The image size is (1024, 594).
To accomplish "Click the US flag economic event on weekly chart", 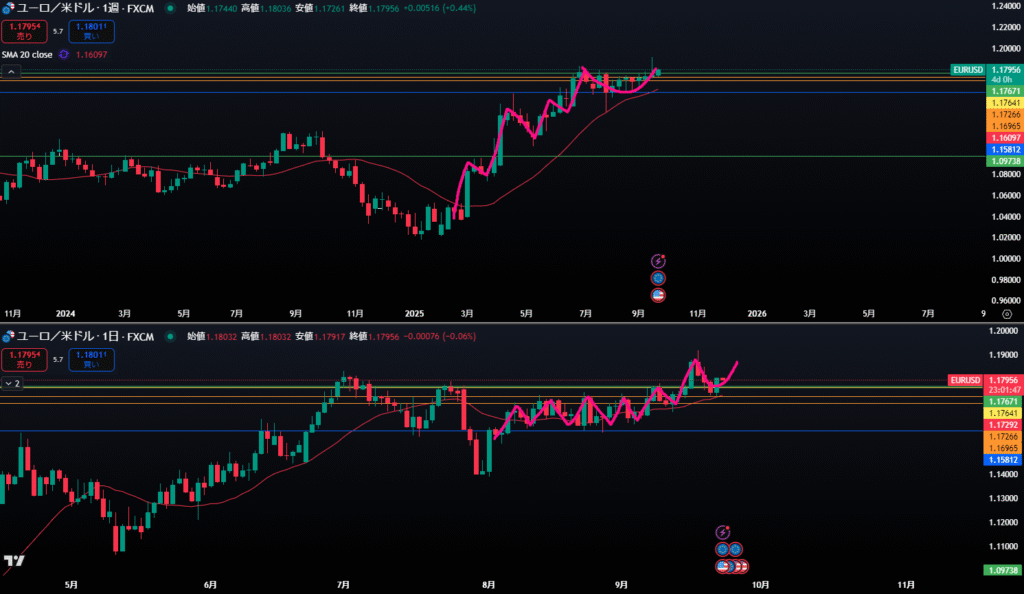I will pos(658,295).
